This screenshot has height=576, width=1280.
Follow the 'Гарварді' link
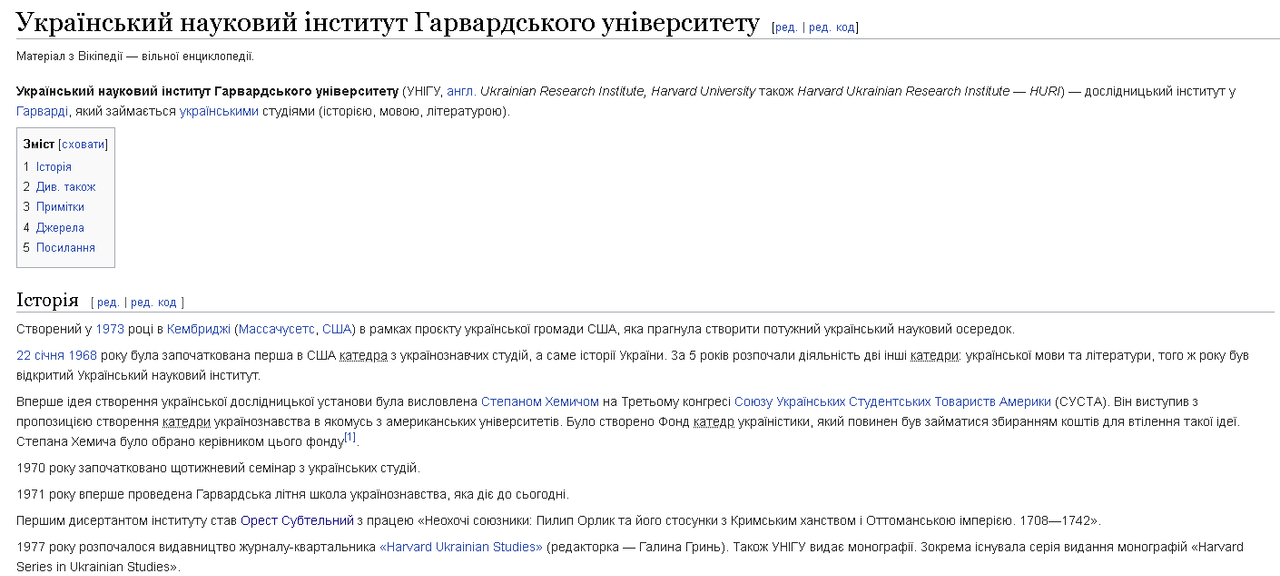42,111
